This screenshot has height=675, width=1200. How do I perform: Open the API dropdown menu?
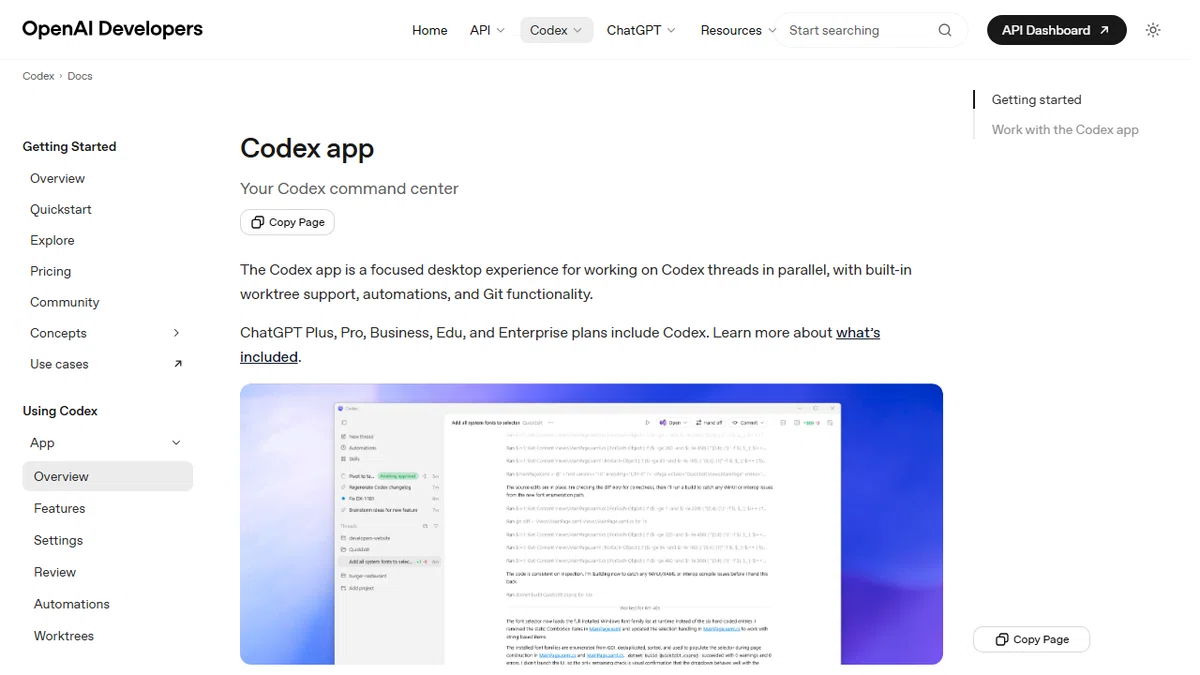pyautogui.click(x=487, y=30)
